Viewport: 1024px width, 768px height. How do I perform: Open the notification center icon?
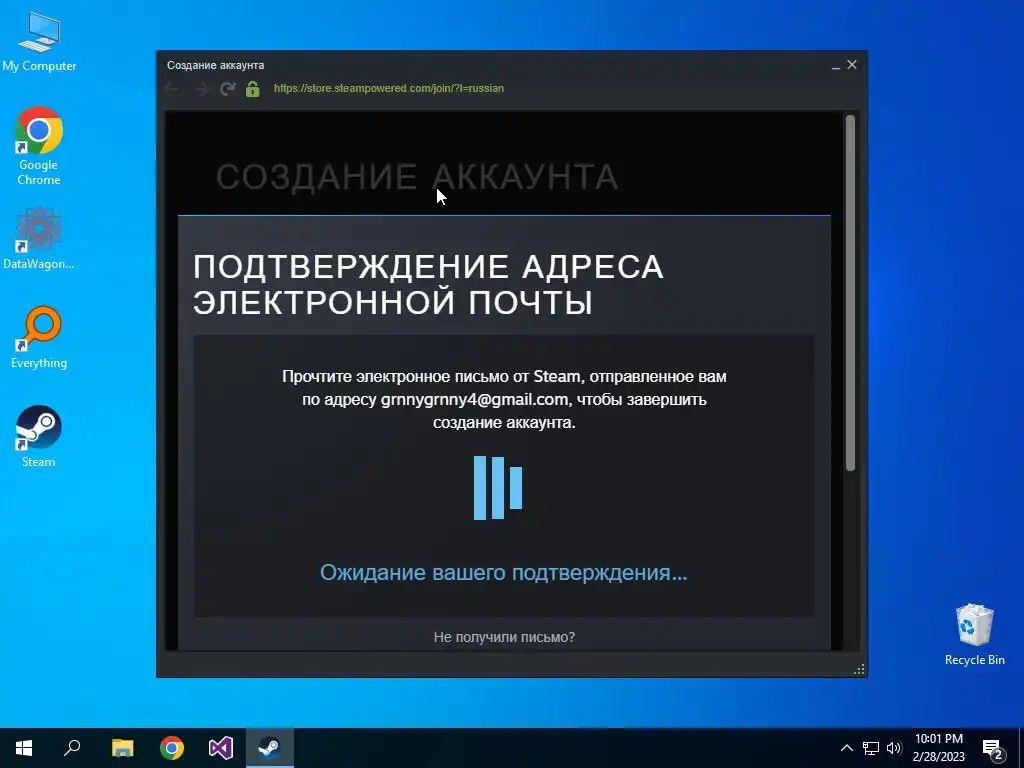993,748
